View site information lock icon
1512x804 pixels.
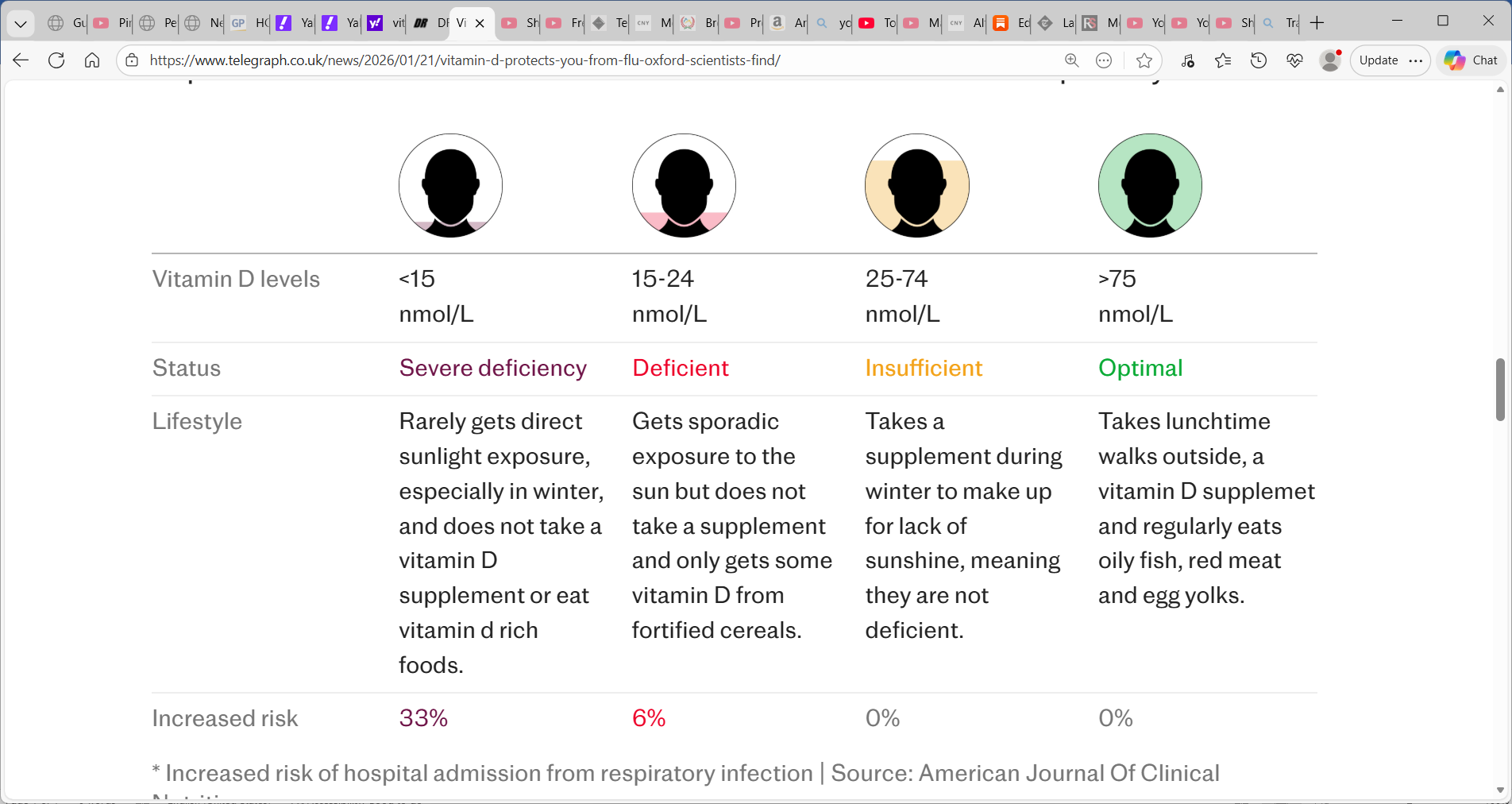pyautogui.click(x=132, y=60)
